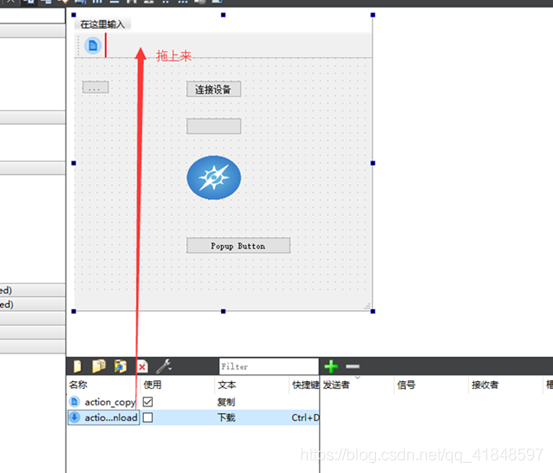Click the 在这里输入 menu placeholder
The image size is (553, 473).
[x=103, y=24]
